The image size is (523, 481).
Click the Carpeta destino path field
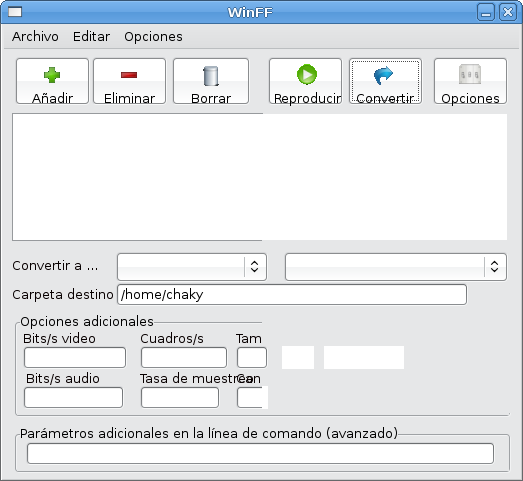click(292, 295)
